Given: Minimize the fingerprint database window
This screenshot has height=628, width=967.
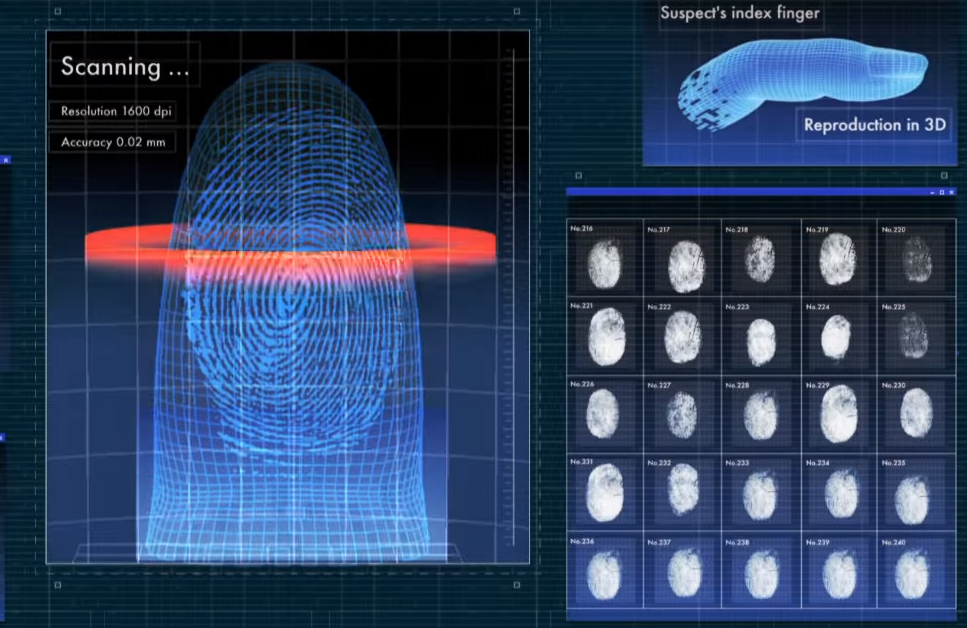Looking at the screenshot, I should [931, 191].
